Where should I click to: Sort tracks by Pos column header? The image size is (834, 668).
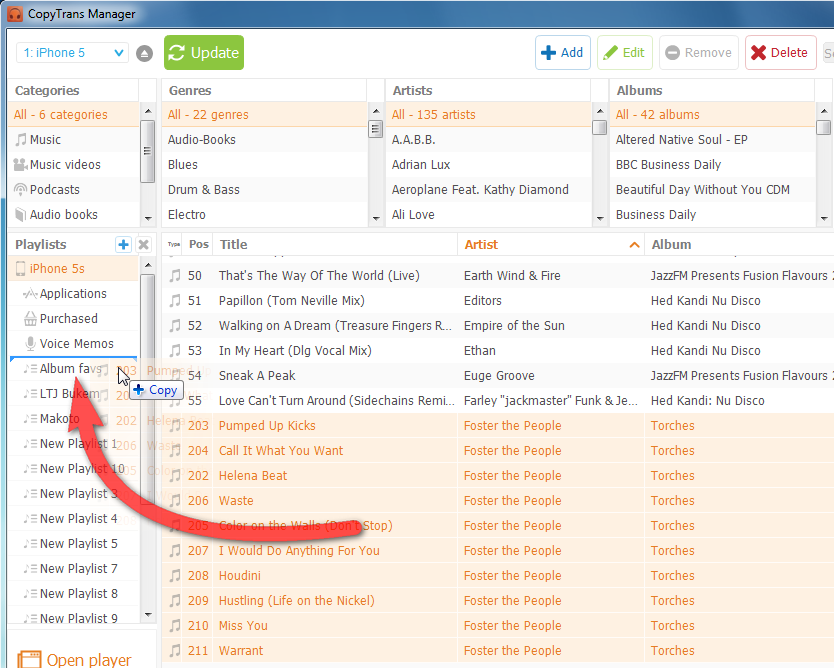tap(198, 245)
